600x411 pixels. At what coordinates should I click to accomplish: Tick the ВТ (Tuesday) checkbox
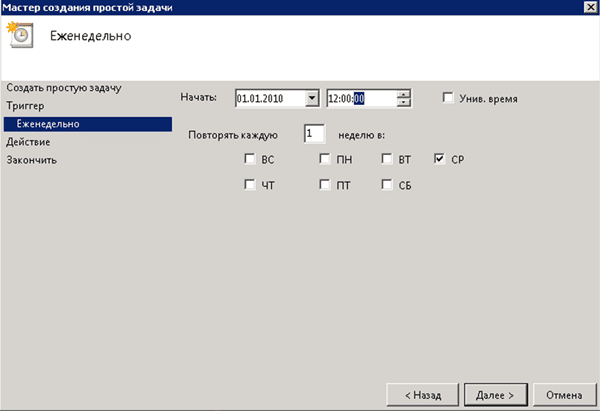[x=387, y=159]
